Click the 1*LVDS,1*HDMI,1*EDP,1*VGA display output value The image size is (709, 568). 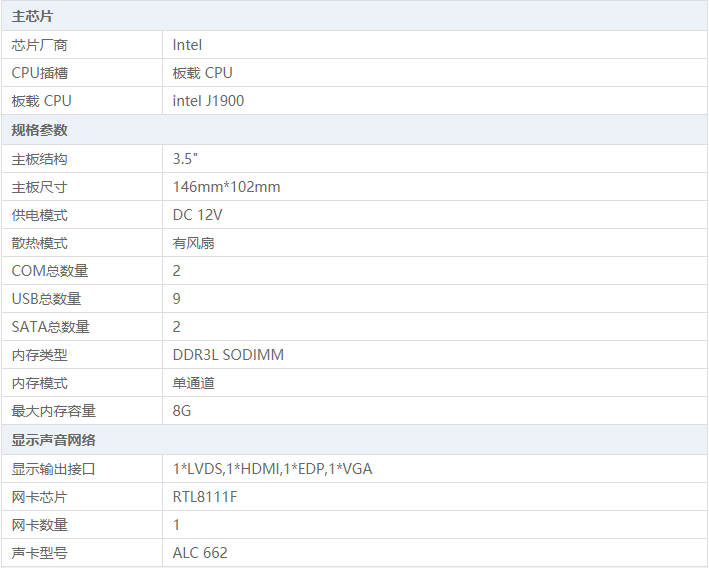click(272, 469)
